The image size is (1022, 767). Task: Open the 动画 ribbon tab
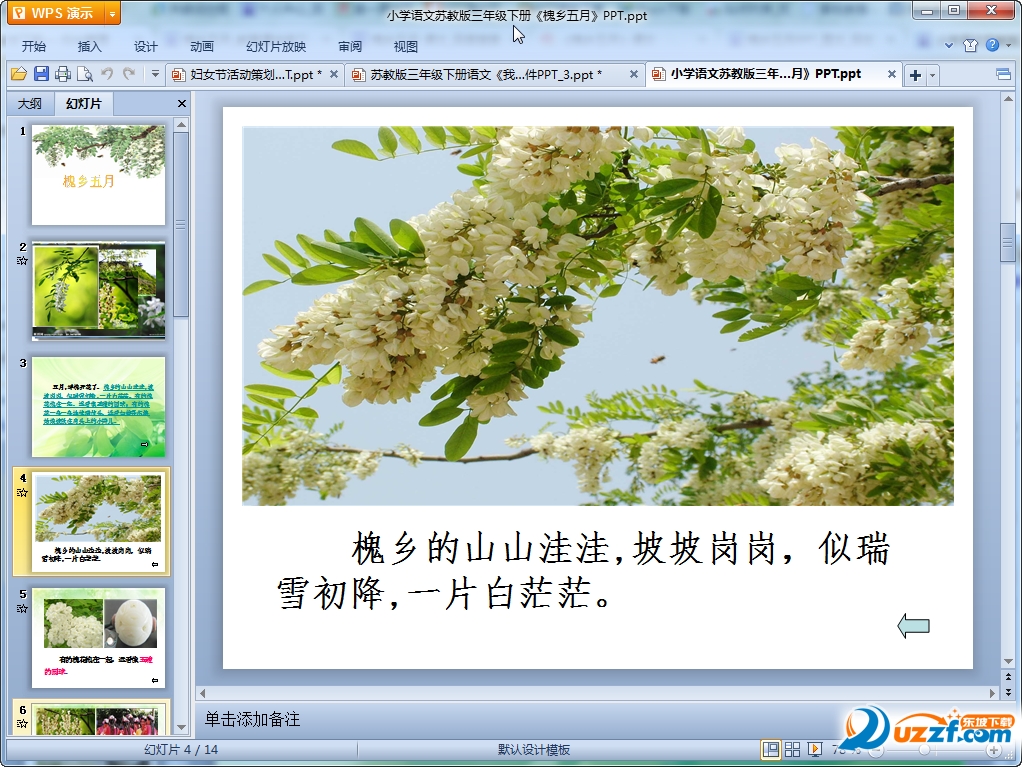click(201, 46)
